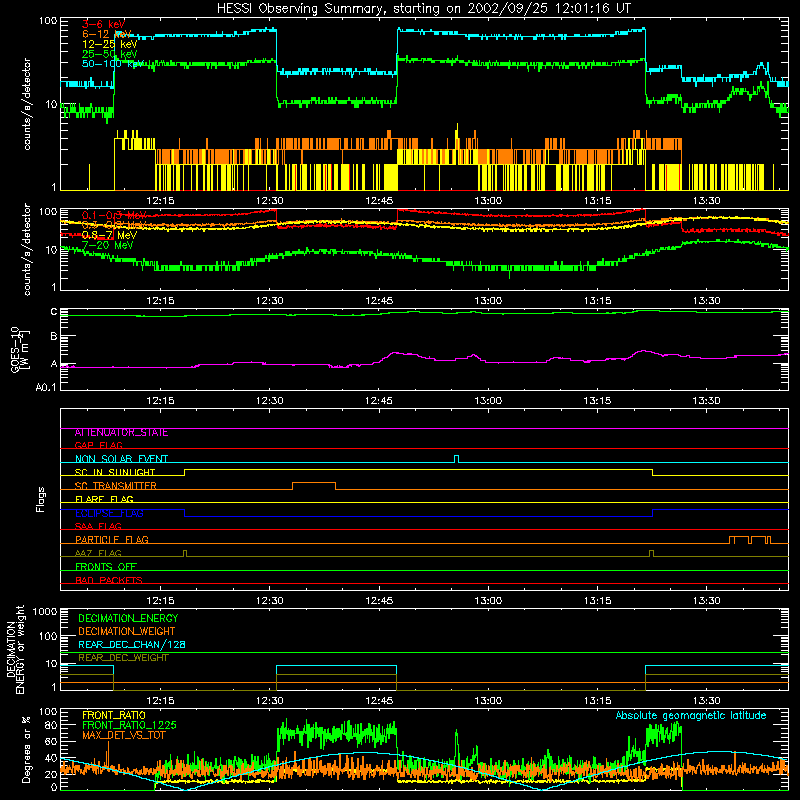
Task: Select the FLARE_FLAG label
Action: pos(104,499)
